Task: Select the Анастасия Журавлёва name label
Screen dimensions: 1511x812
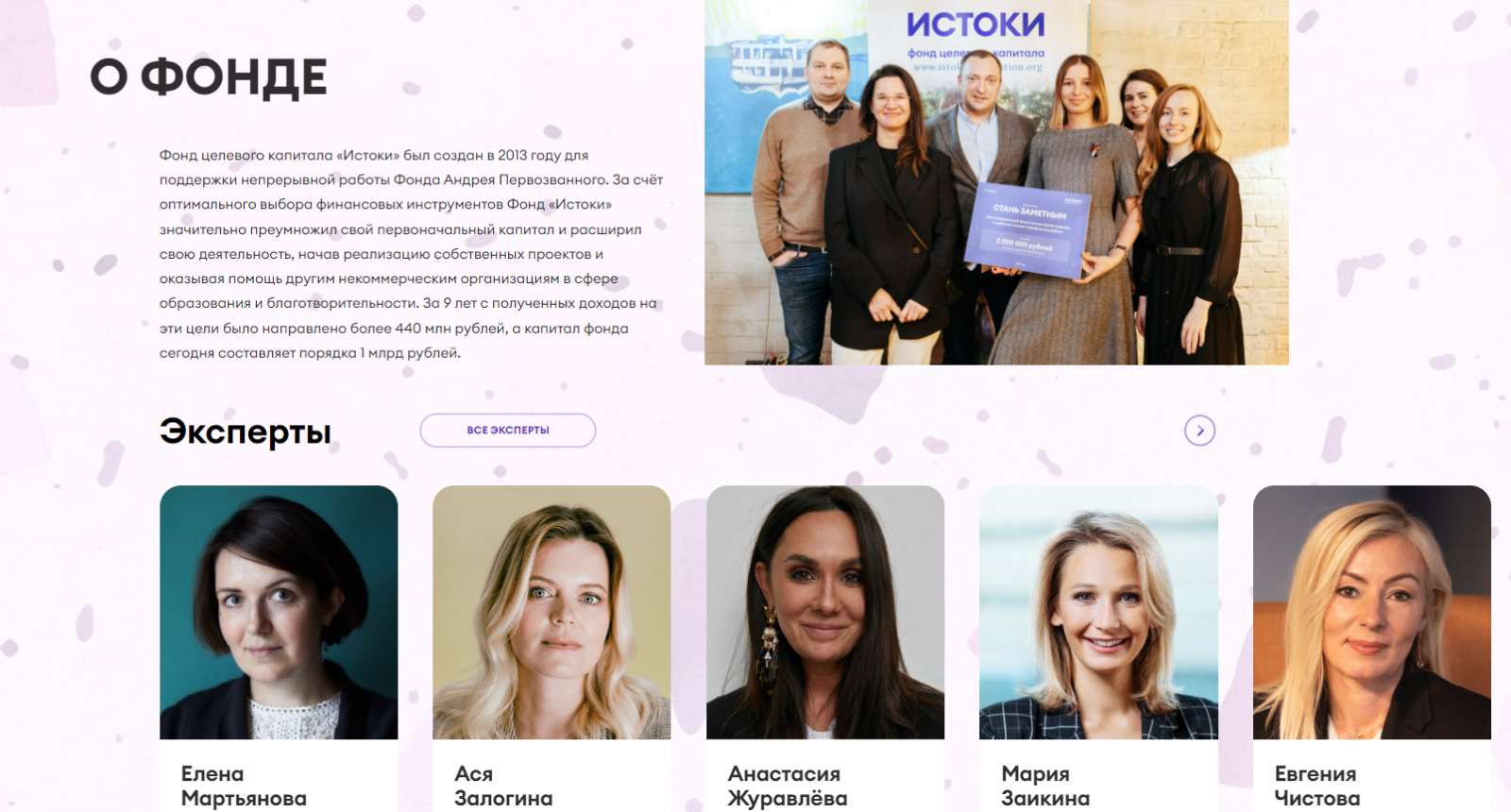Action: point(788,786)
